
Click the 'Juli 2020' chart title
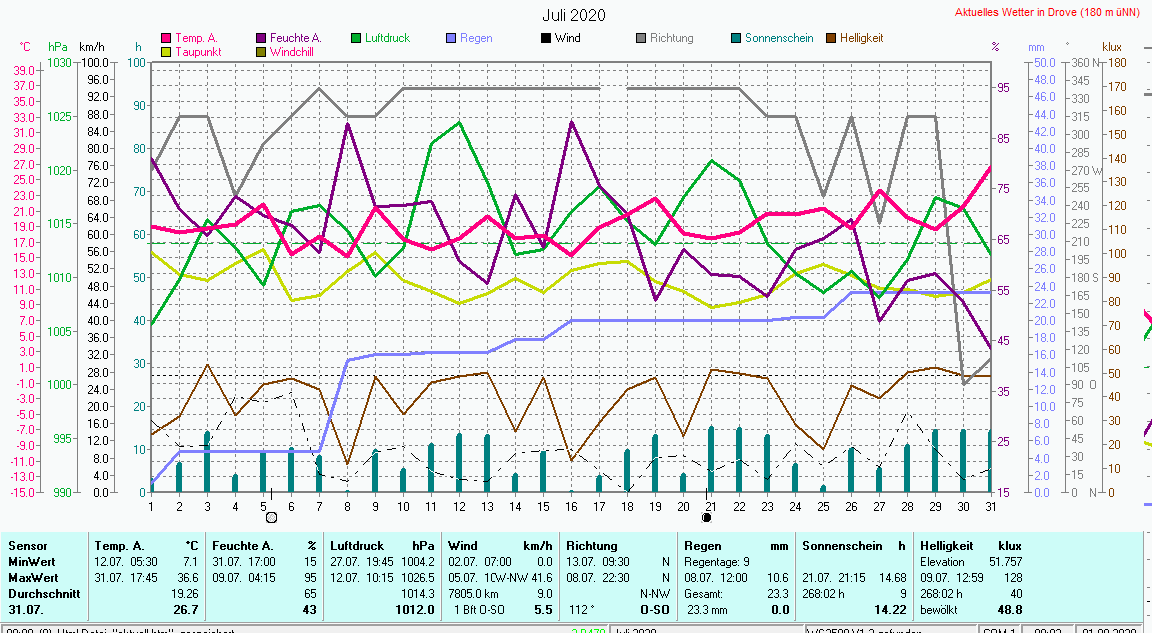[574, 15]
